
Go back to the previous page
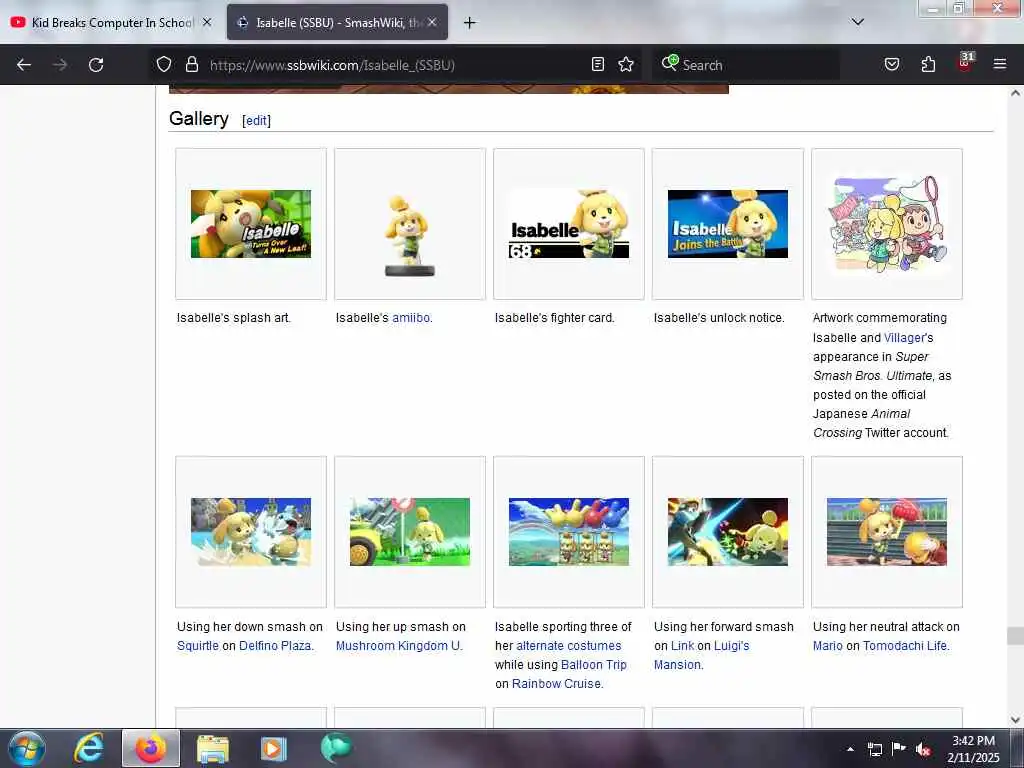tap(24, 65)
